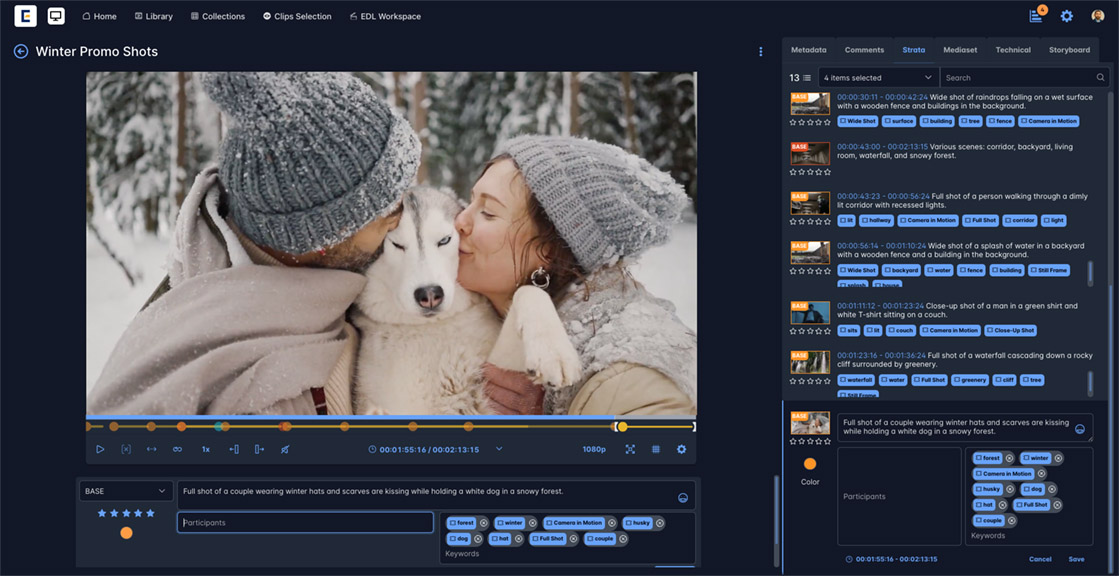Open the notifications list icon with badge

[1036, 16]
